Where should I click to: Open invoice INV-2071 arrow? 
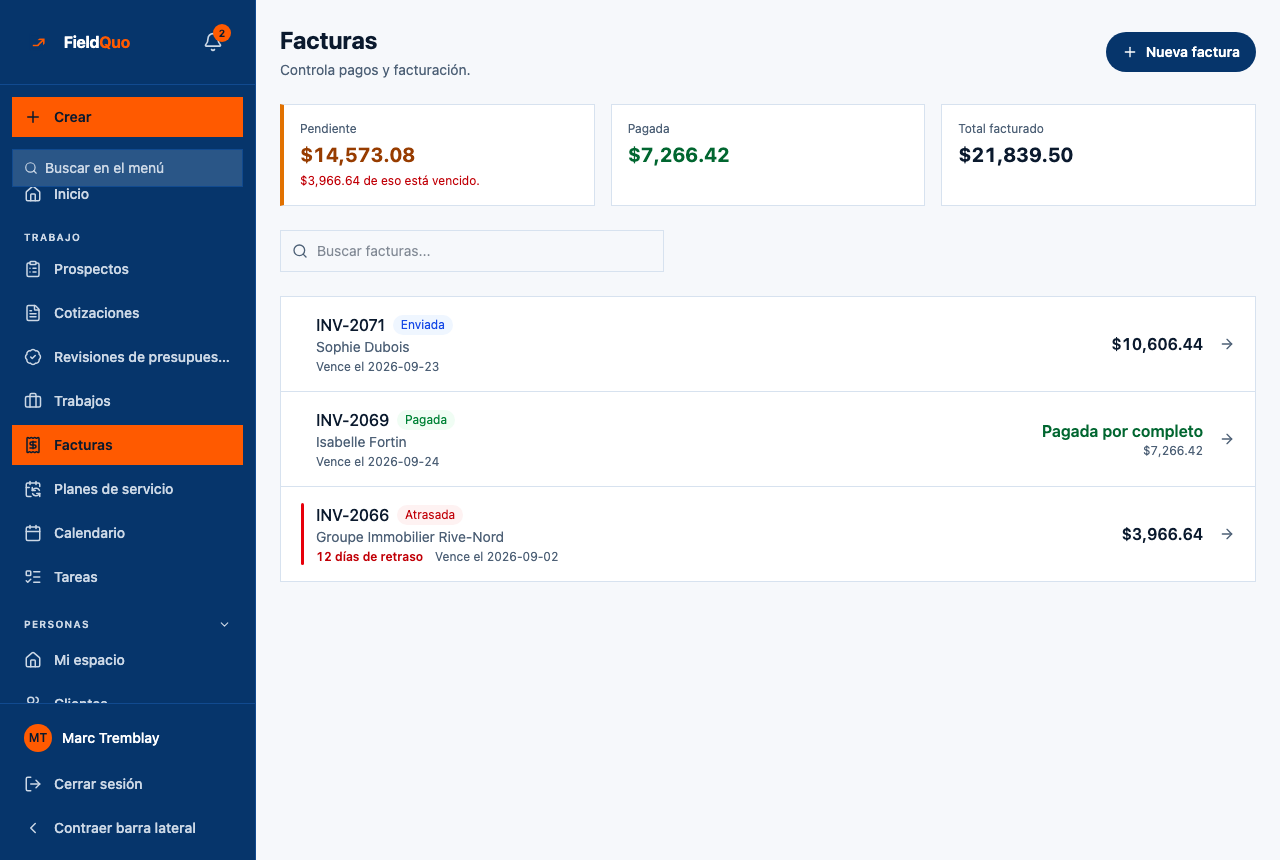pos(1227,344)
